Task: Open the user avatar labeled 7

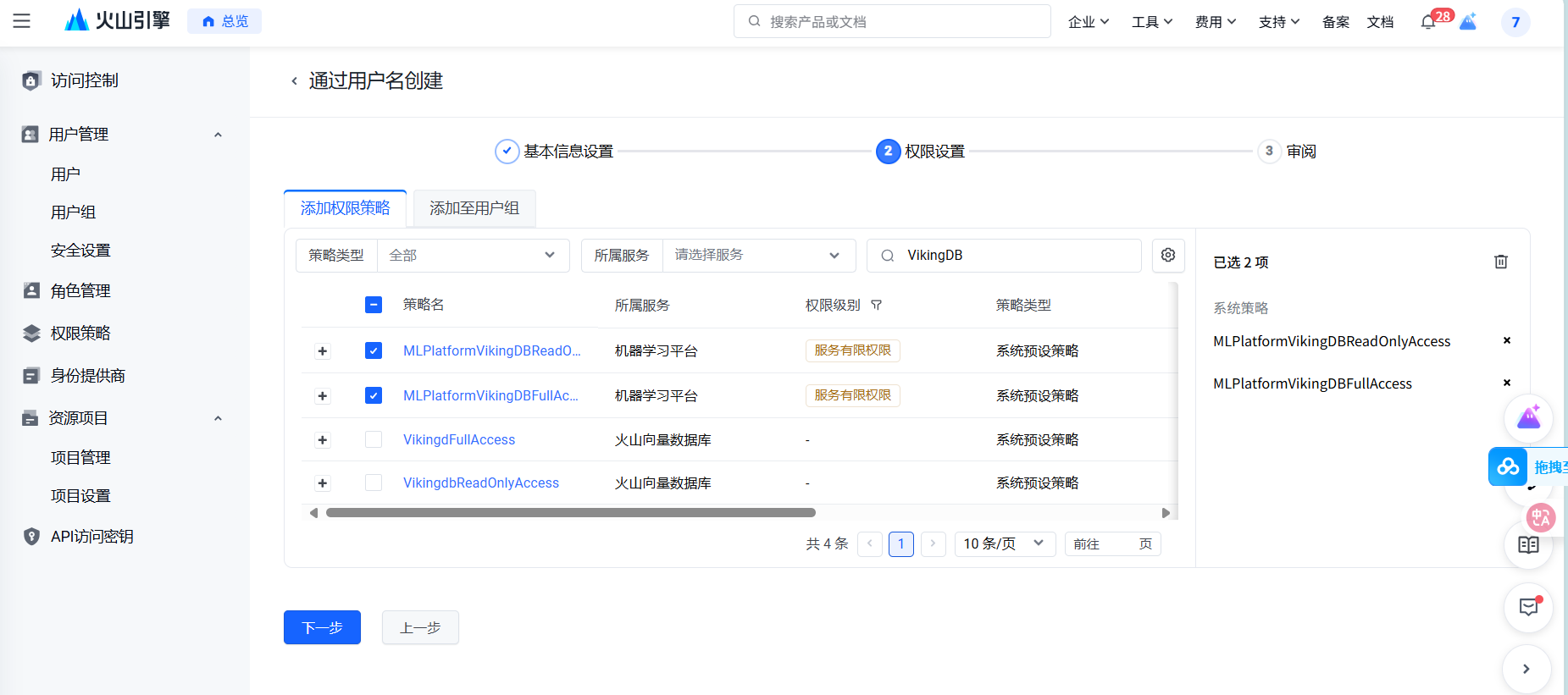Action: coord(1515,22)
